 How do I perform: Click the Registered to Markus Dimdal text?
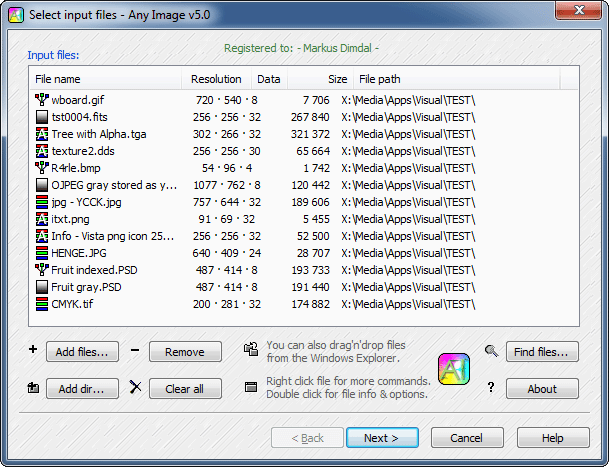pyautogui.click(x=301, y=48)
